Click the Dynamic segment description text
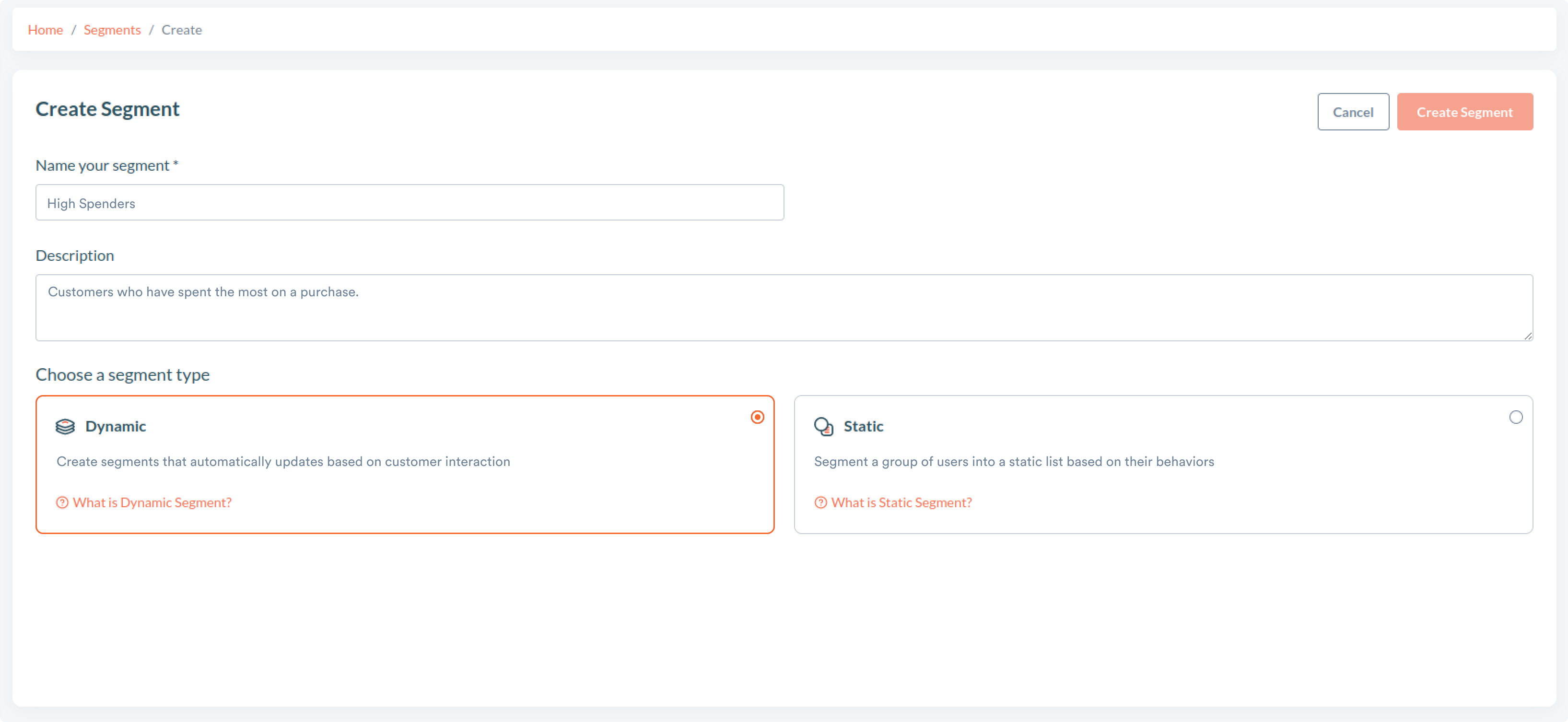The height and width of the screenshot is (722, 1568). click(x=283, y=462)
